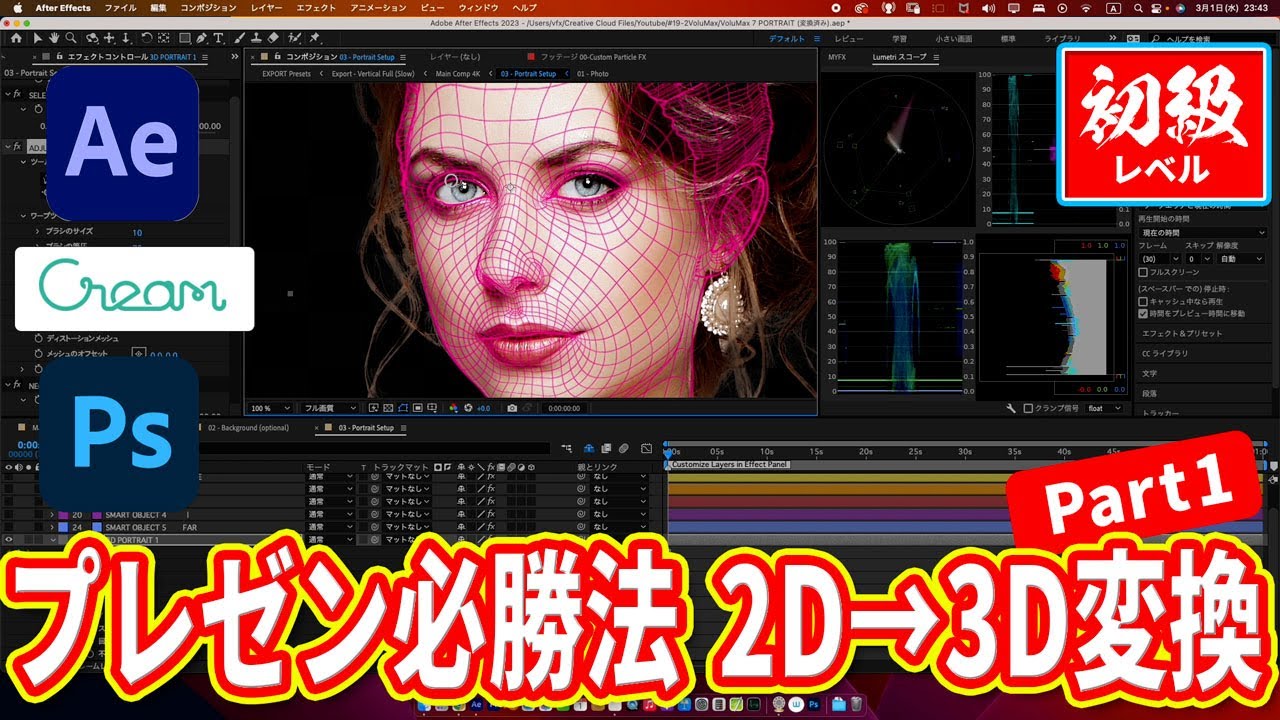Open the 現在の時間 dropdown

point(1203,232)
